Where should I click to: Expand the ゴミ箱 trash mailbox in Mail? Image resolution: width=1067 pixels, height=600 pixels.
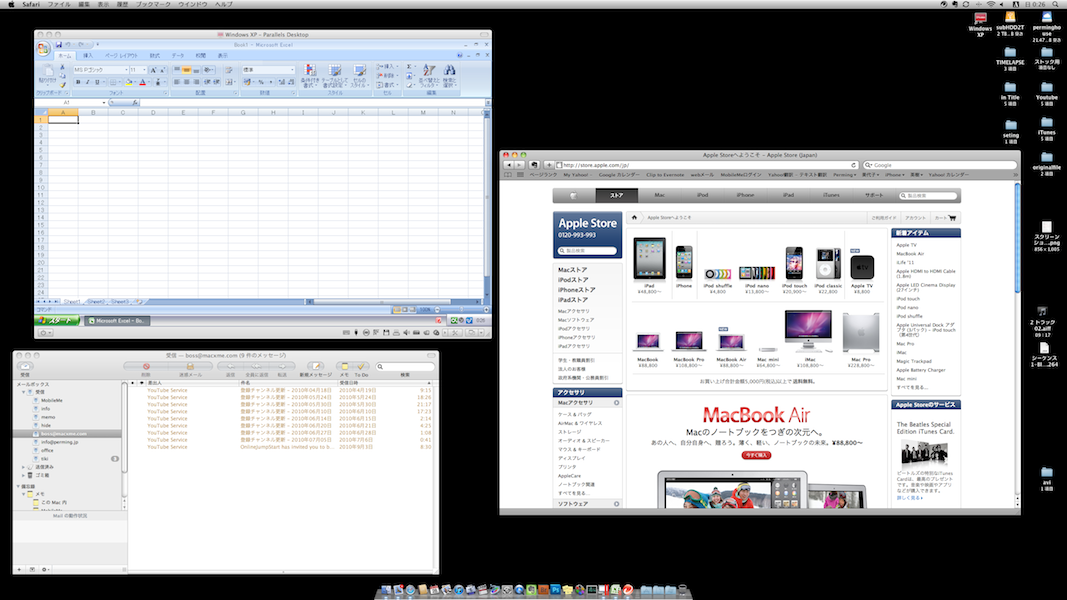click(24, 476)
